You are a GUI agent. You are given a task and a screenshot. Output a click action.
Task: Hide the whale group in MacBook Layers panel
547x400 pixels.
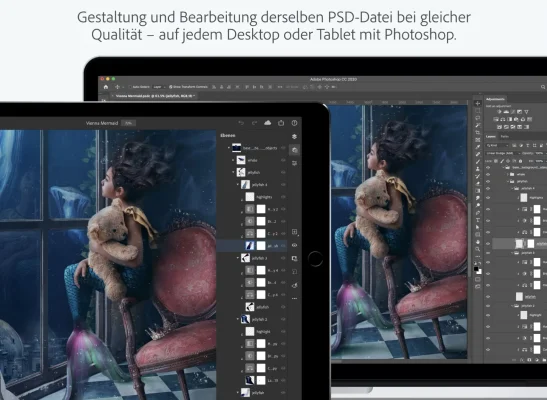point(488,174)
